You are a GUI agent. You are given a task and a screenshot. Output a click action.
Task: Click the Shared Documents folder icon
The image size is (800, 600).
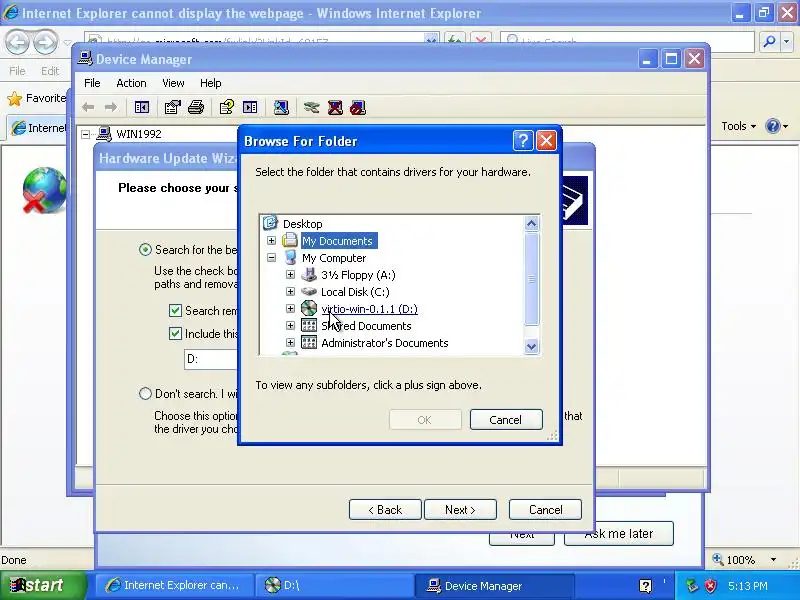click(309, 326)
